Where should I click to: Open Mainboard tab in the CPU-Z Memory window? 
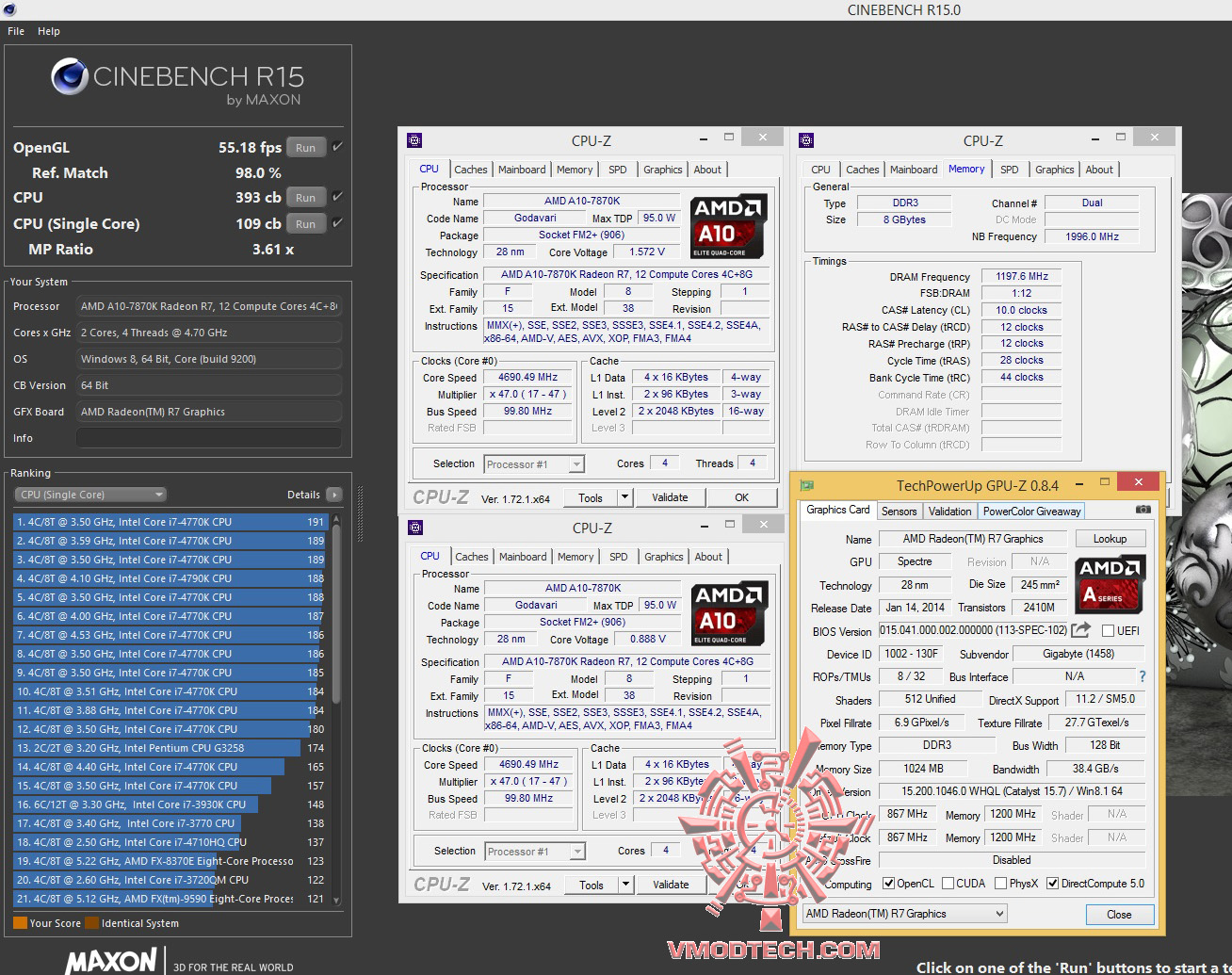pyautogui.click(x=914, y=170)
